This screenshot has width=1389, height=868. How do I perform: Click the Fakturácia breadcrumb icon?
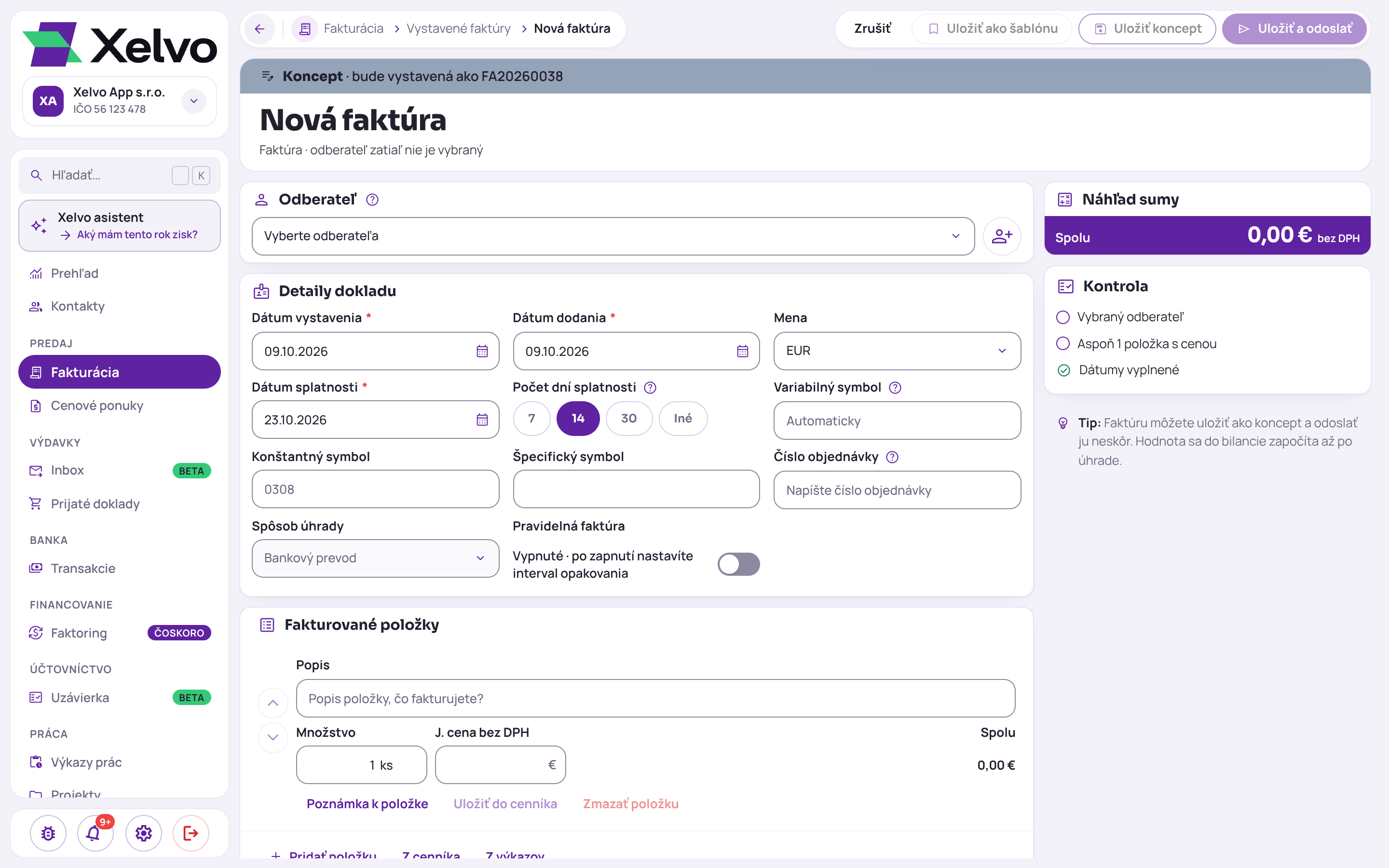[305, 29]
